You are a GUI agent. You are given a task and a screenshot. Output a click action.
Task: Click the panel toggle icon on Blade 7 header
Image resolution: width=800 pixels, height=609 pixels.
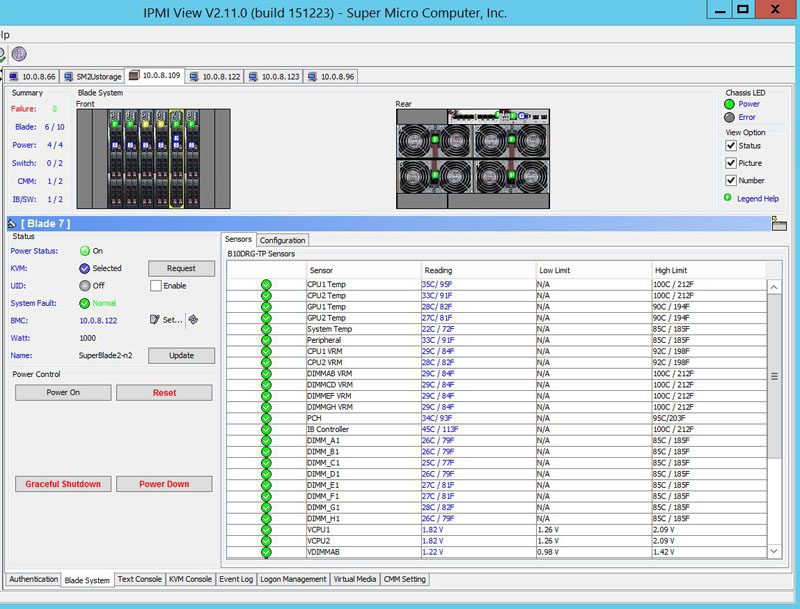click(x=779, y=225)
